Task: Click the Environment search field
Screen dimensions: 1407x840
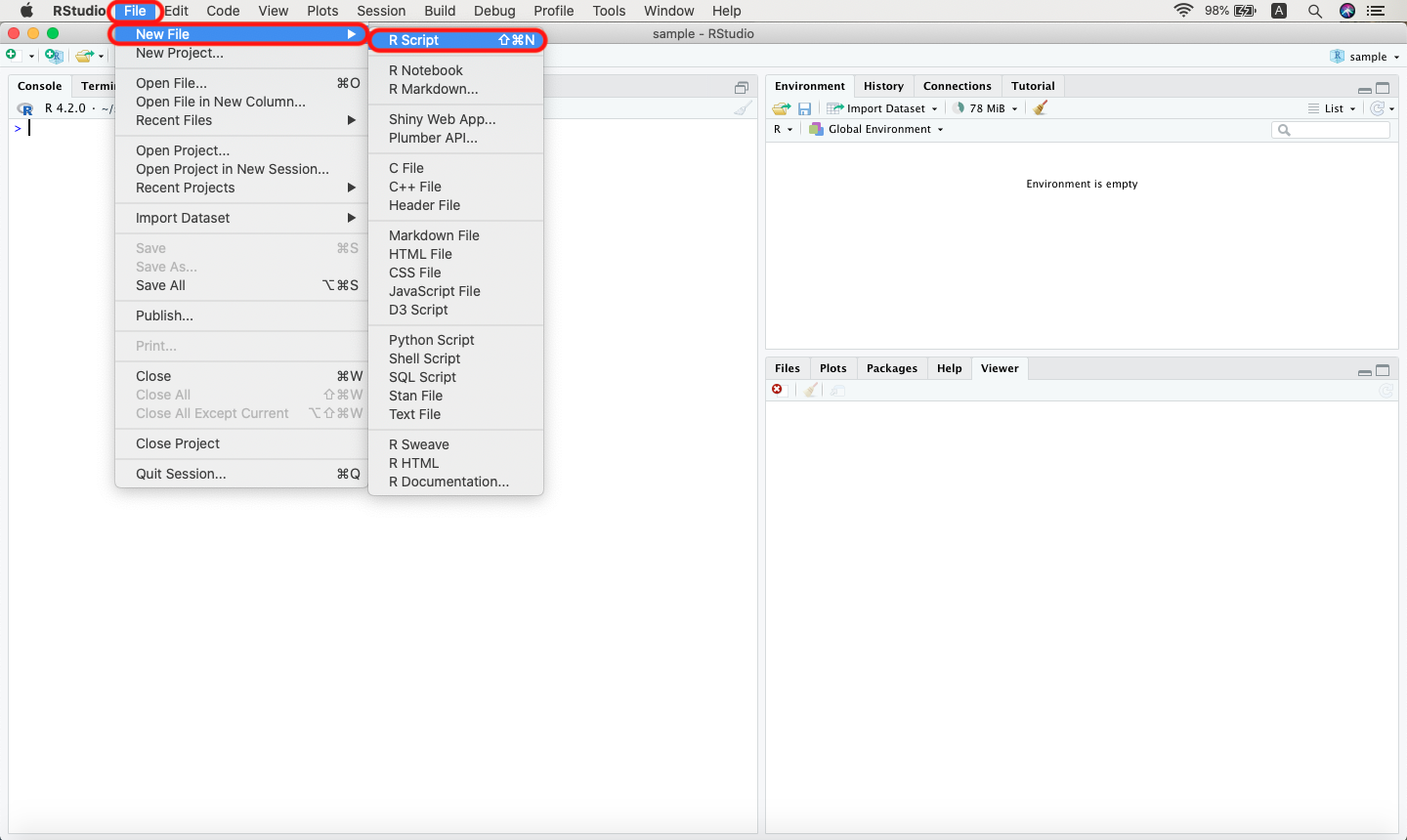Action: click(1331, 130)
